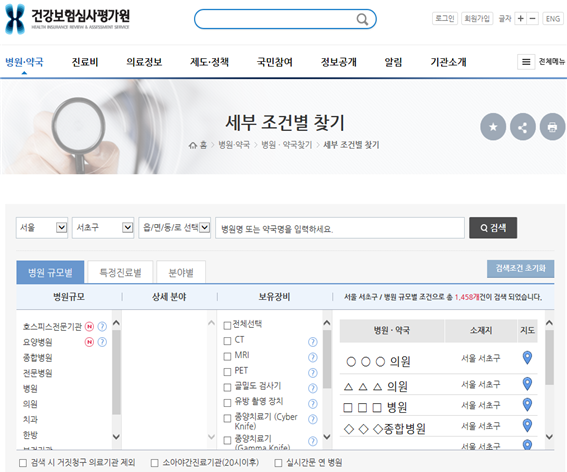Screen dimensions: 567x472
Task: Print the page using printer icon
Action: tap(552, 127)
